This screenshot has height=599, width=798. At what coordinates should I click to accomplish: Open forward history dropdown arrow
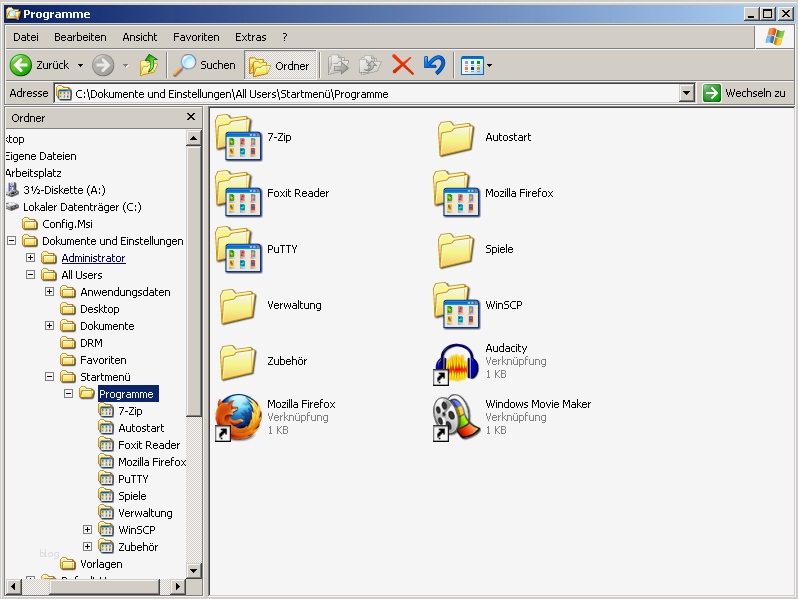[126, 66]
